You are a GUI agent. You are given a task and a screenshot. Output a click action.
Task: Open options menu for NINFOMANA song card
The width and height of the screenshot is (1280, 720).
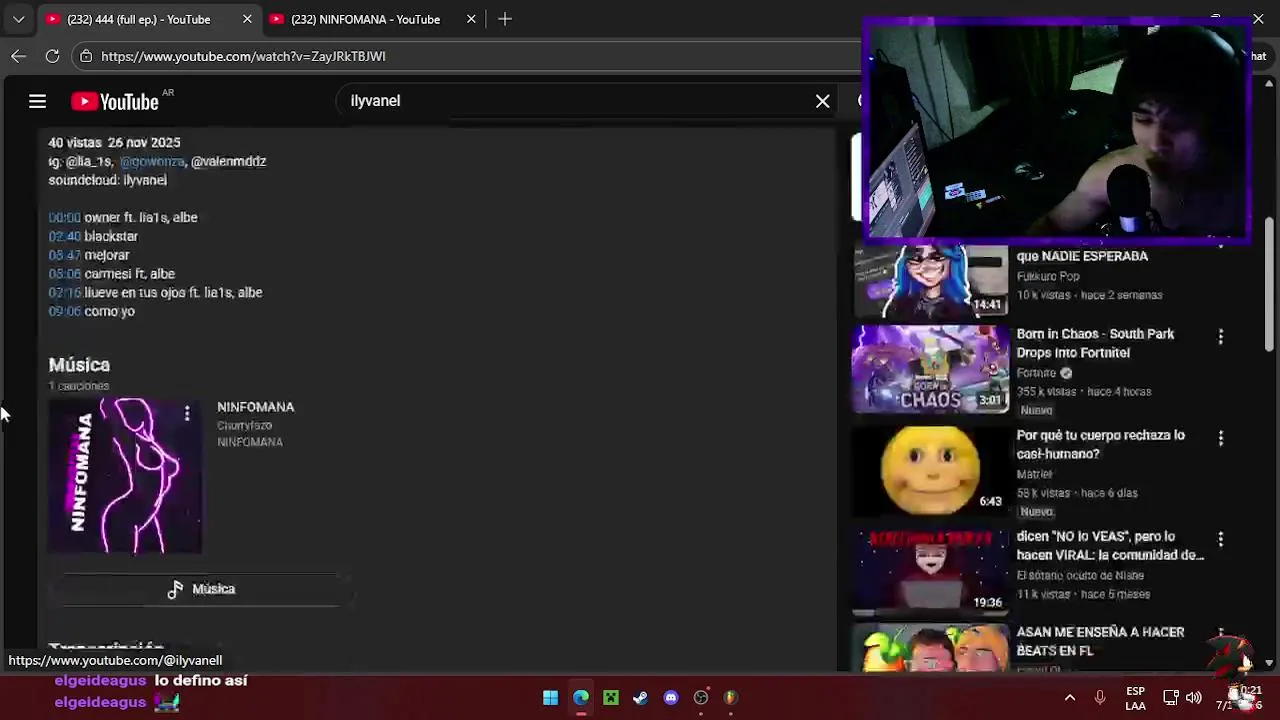click(x=186, y=413)
